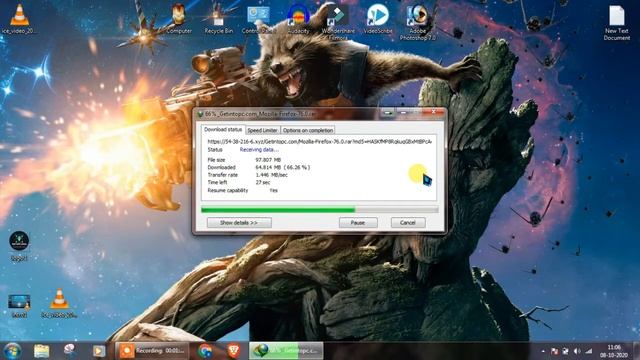Screen dimensions: 640x360
Task: Open the network signal tray icon
Action: pyautogui.click(x=588, y=351)
